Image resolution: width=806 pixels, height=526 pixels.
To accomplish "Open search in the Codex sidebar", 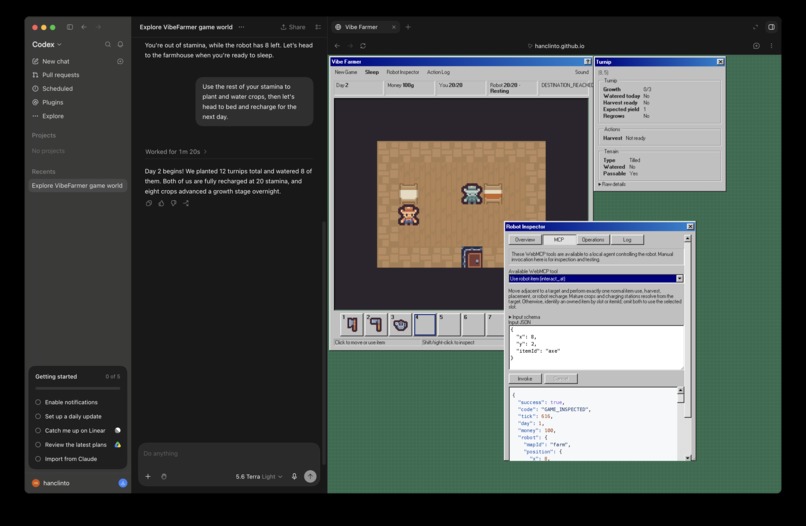I will 108,45.
